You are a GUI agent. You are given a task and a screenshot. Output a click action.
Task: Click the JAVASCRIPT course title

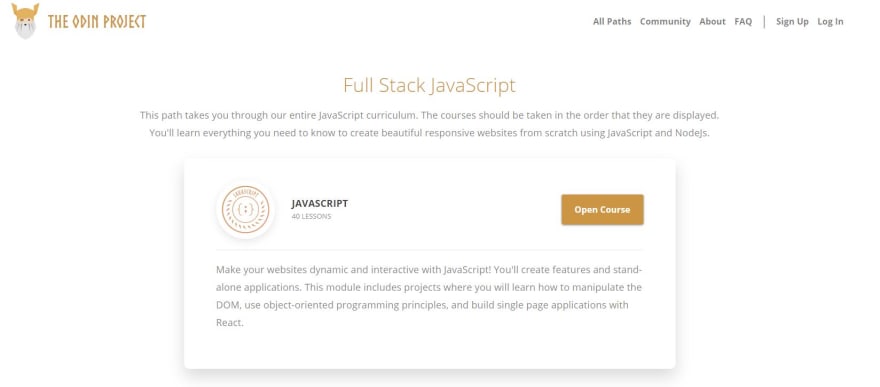320,204
